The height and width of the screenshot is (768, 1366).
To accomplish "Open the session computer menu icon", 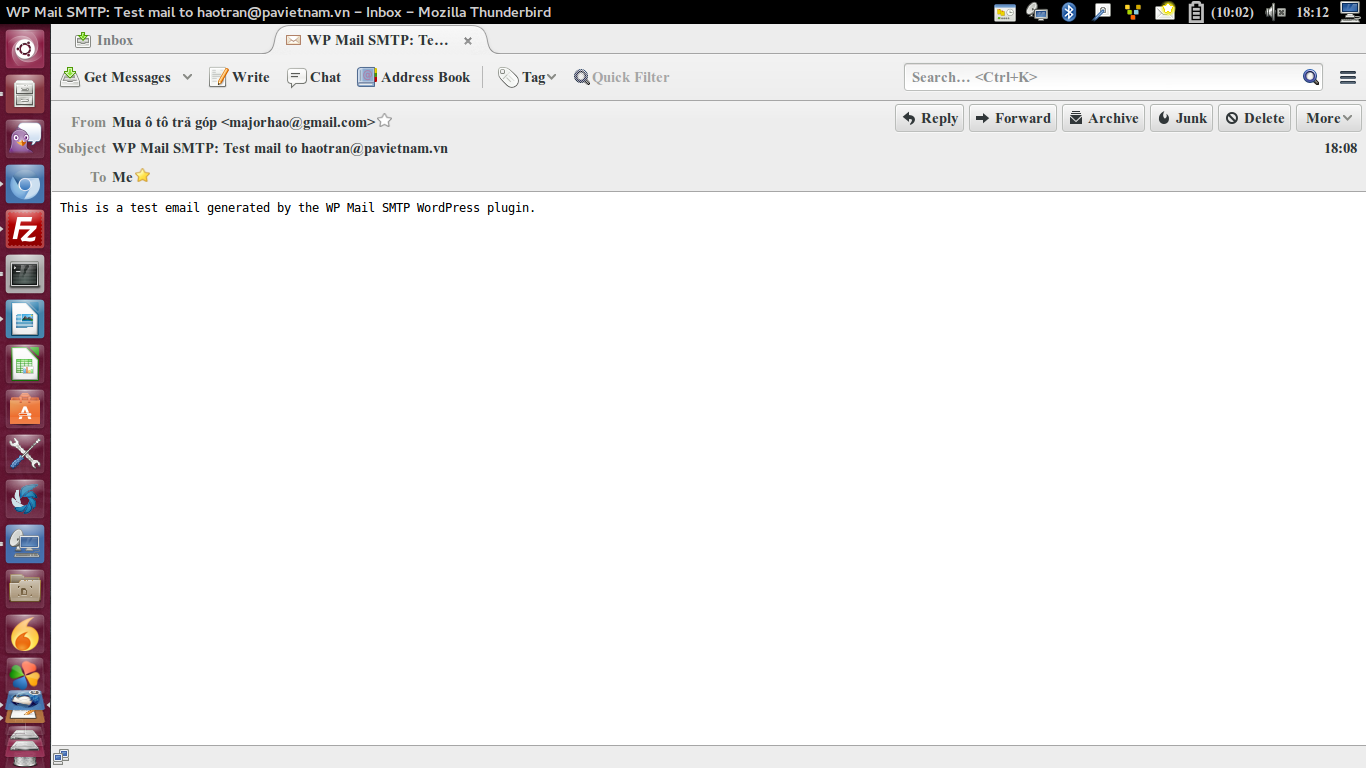I will [1350, 12].
